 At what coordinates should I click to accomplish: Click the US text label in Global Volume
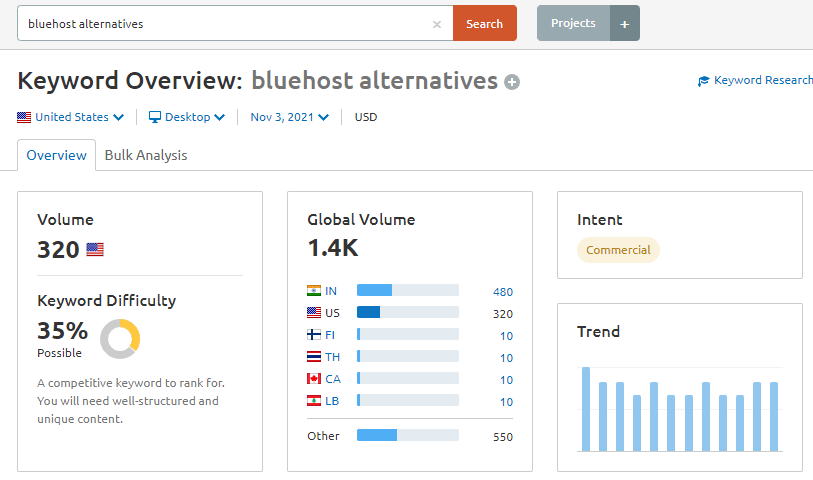(x=332, y=313)
